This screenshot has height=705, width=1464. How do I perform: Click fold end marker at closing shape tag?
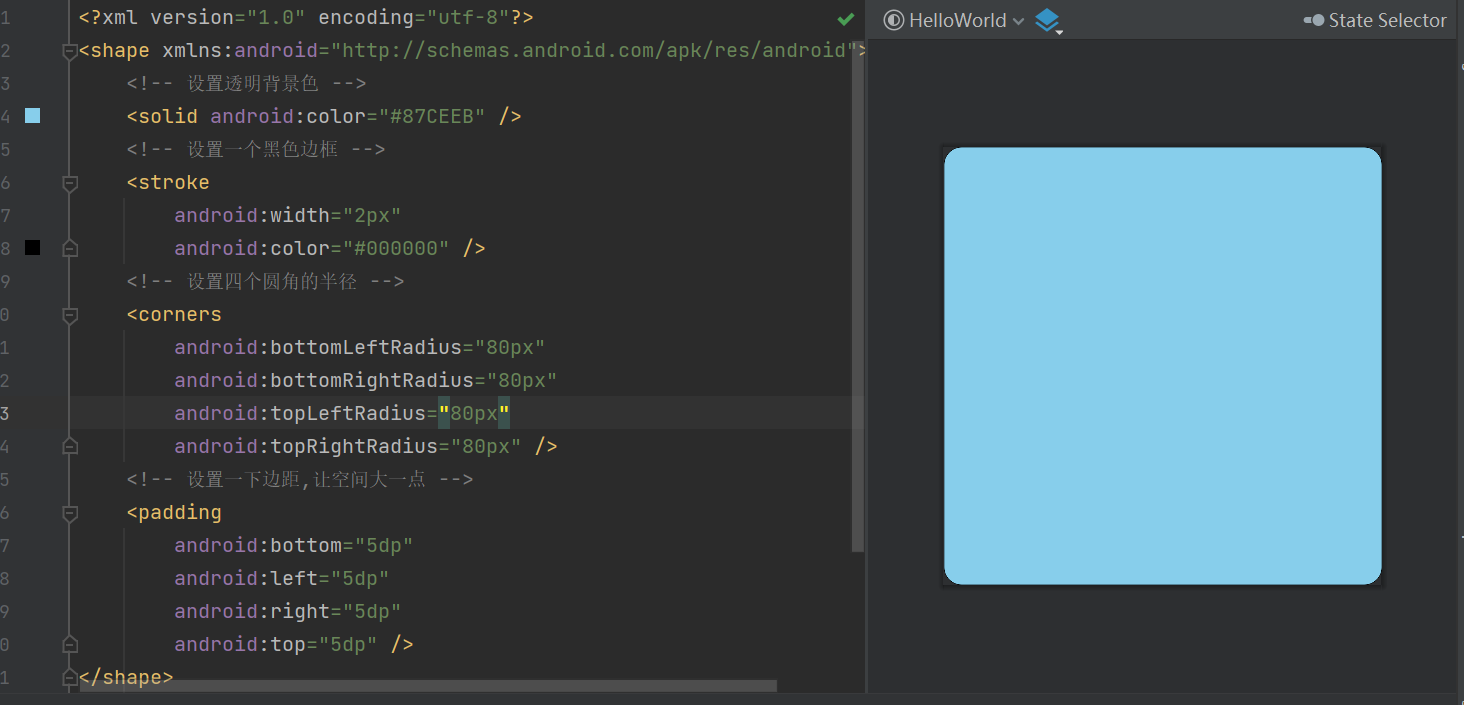point(70,677)
